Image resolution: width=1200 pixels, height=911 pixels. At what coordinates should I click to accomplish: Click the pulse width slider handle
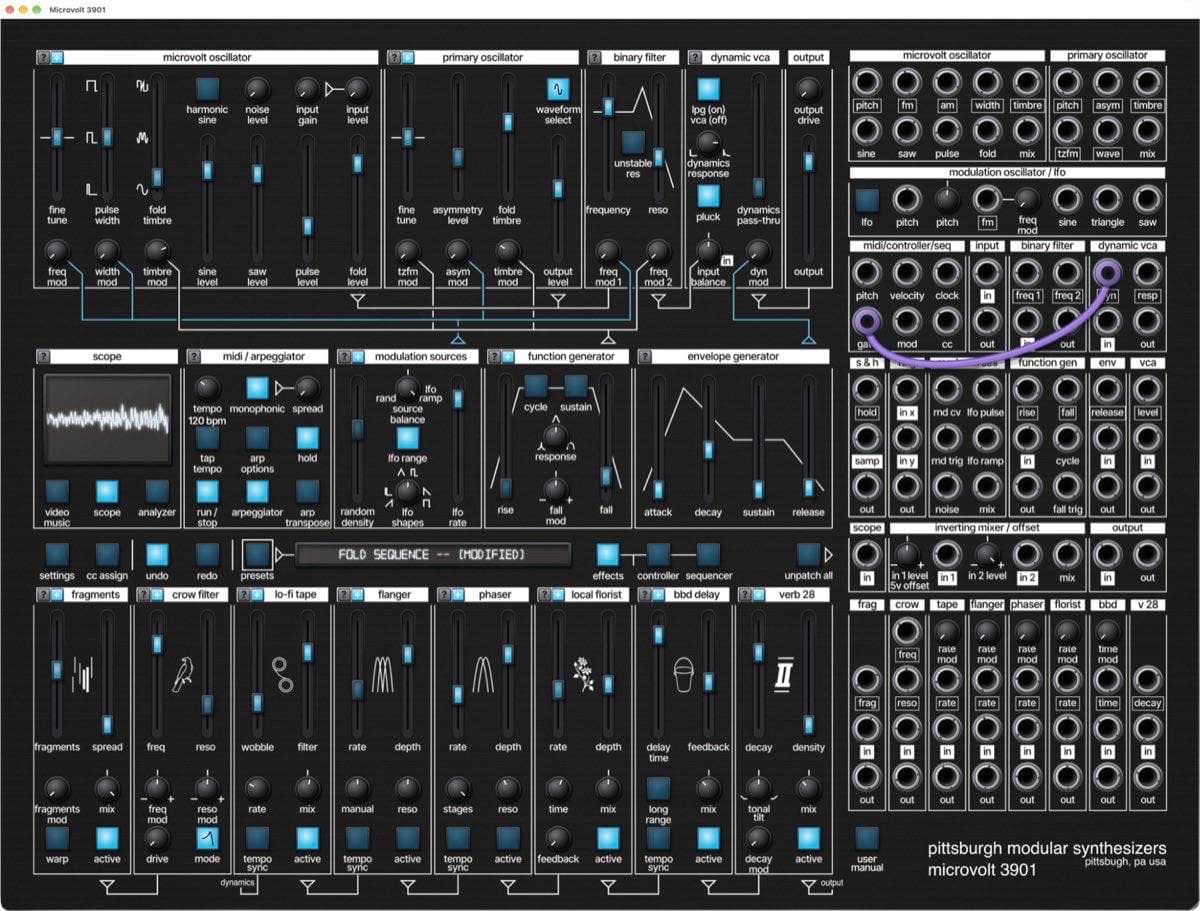107,137
